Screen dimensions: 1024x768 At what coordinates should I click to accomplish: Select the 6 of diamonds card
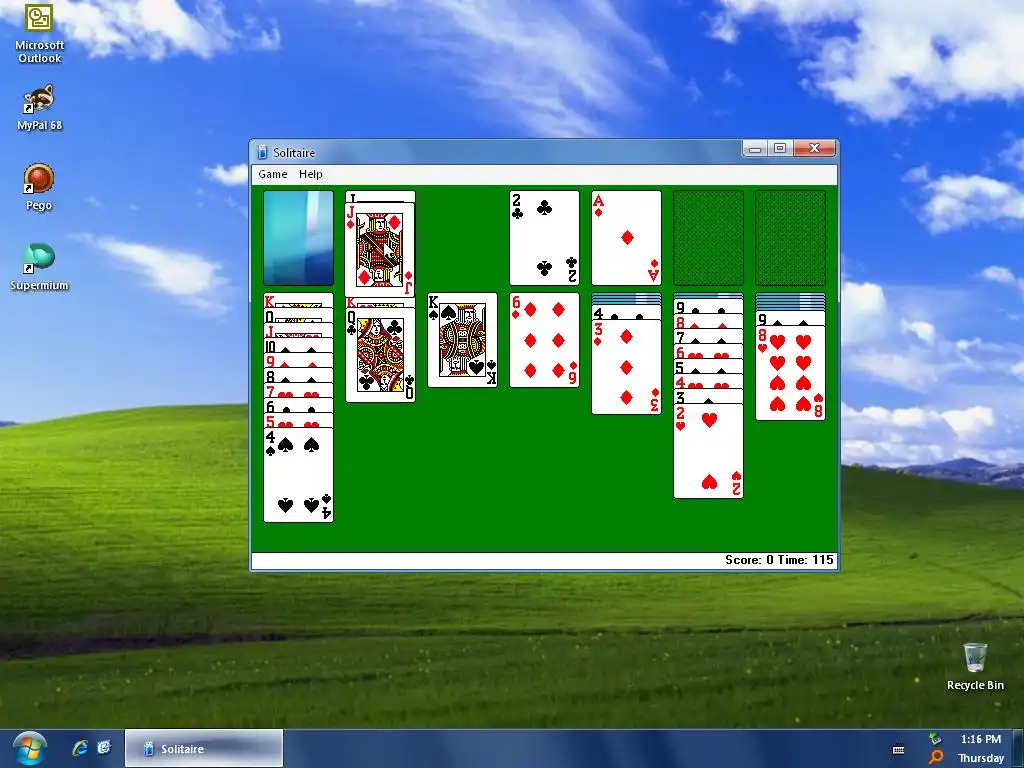click(544, 340)
